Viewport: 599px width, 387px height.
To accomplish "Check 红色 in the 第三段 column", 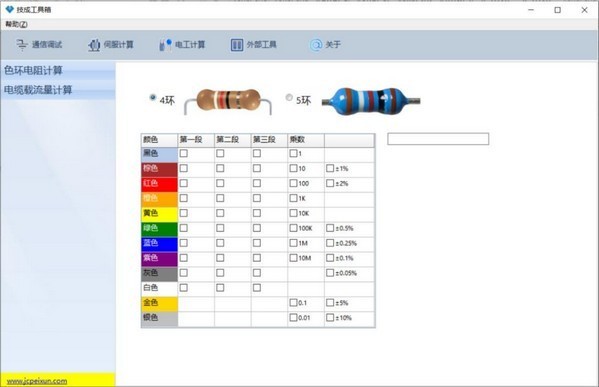I will point(257,183).
